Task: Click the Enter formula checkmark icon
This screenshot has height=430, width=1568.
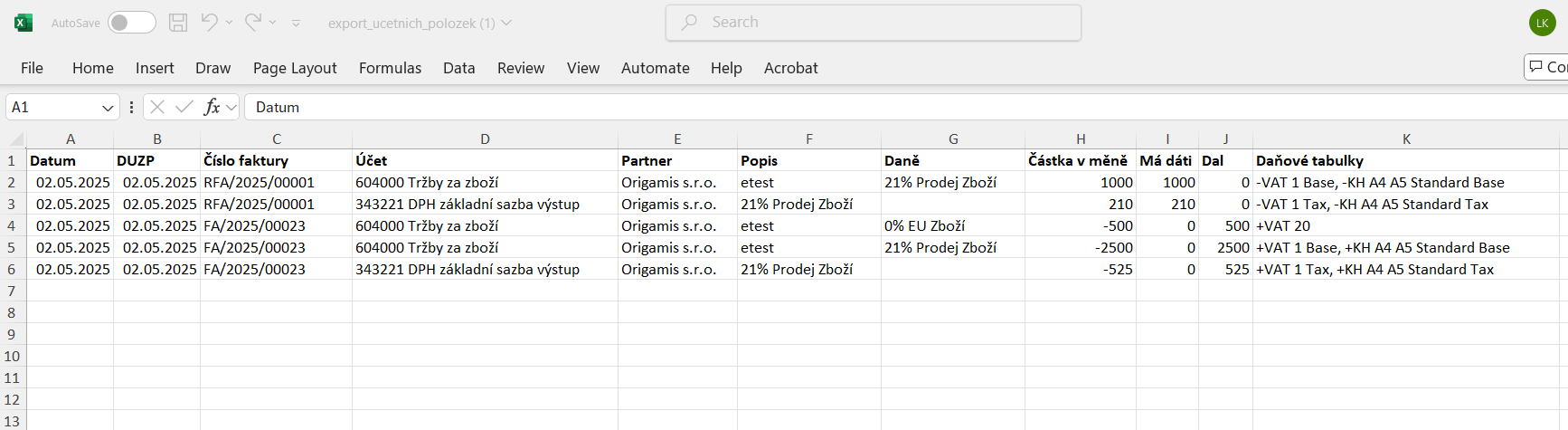Action: pyautogui.click(x=184, y=107)
